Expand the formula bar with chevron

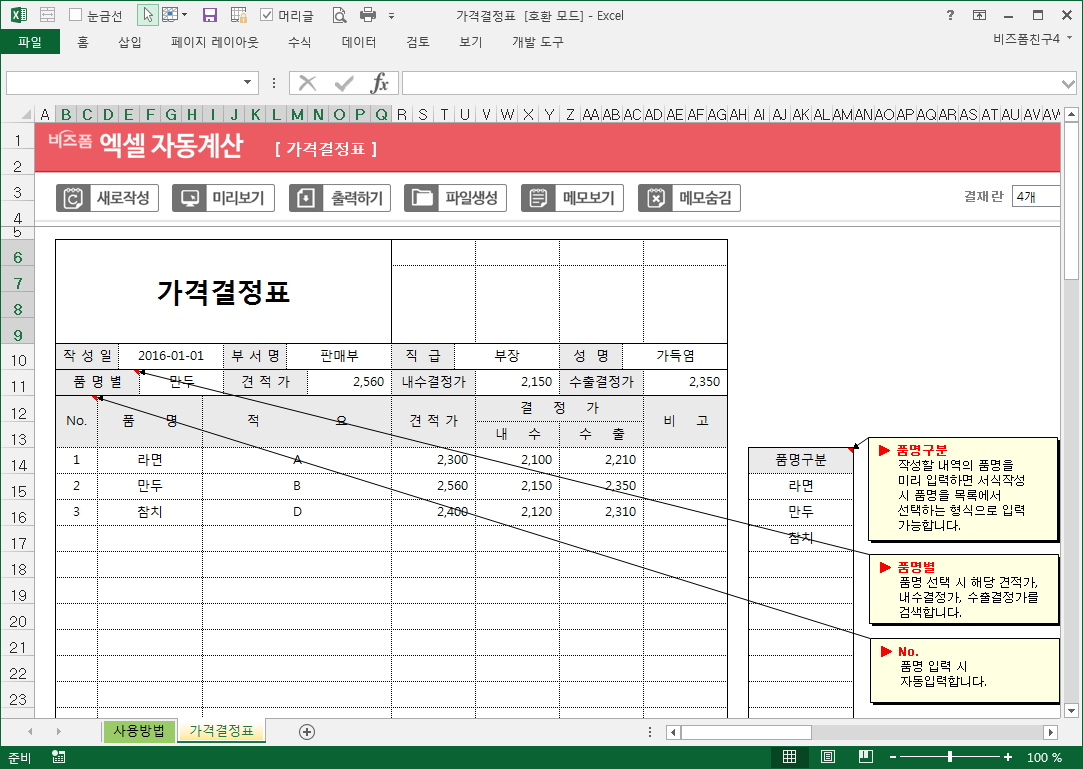(1068, 82)
